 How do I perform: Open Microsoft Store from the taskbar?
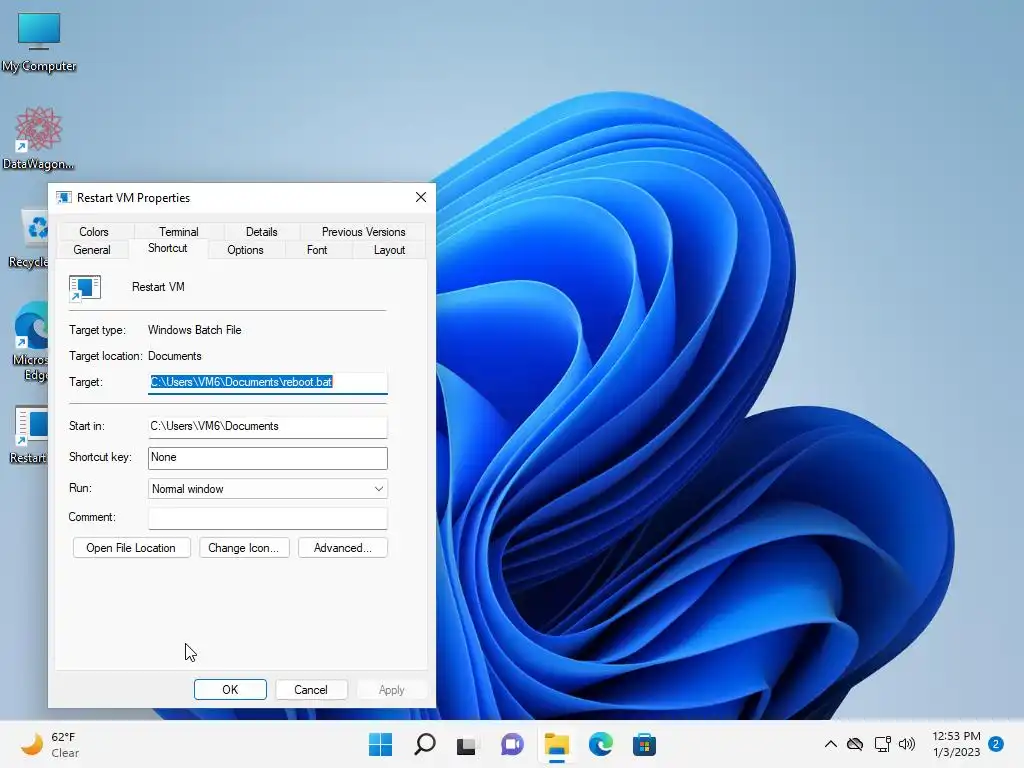tap(644, 744)
